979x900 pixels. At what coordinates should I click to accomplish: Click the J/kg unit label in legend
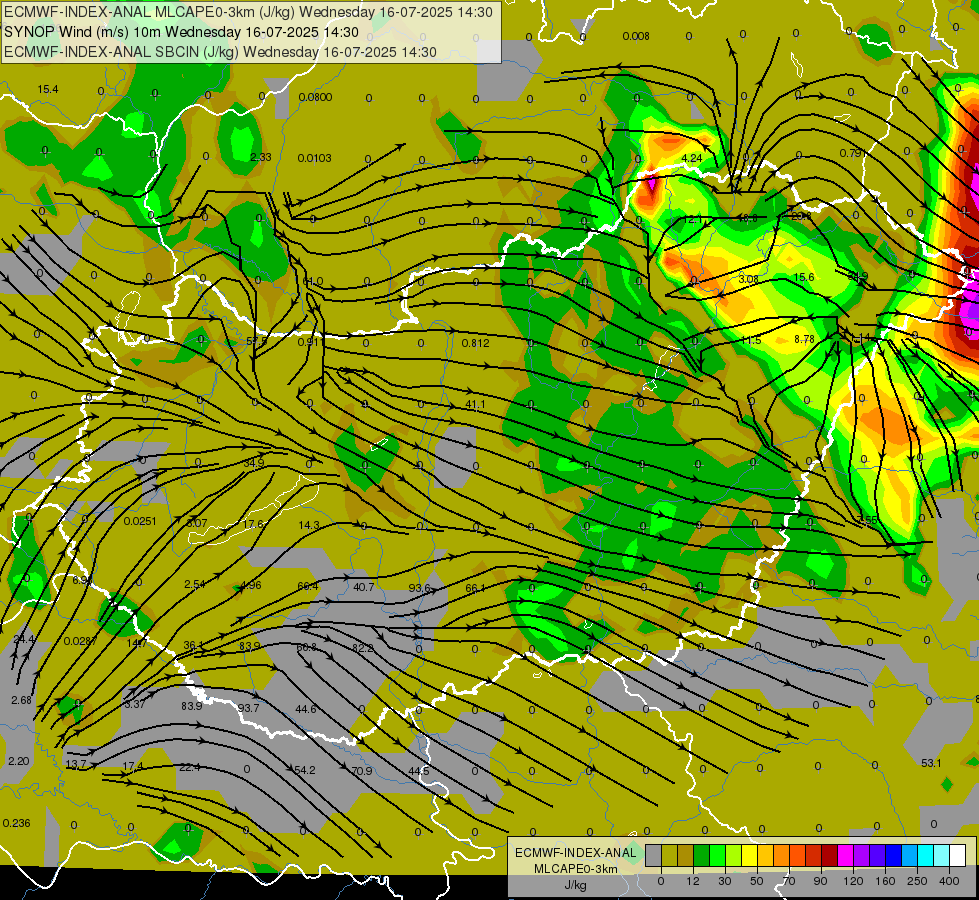point(576,885)
